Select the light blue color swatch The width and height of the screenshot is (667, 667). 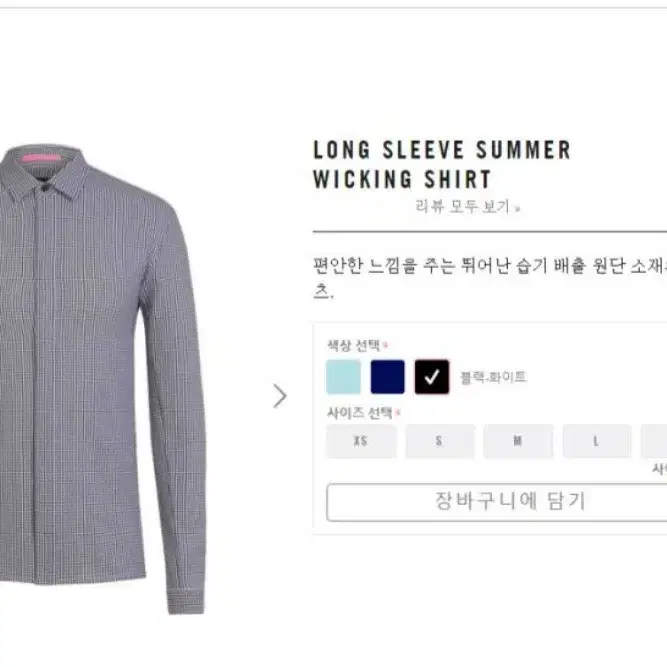tap(343, 377)
